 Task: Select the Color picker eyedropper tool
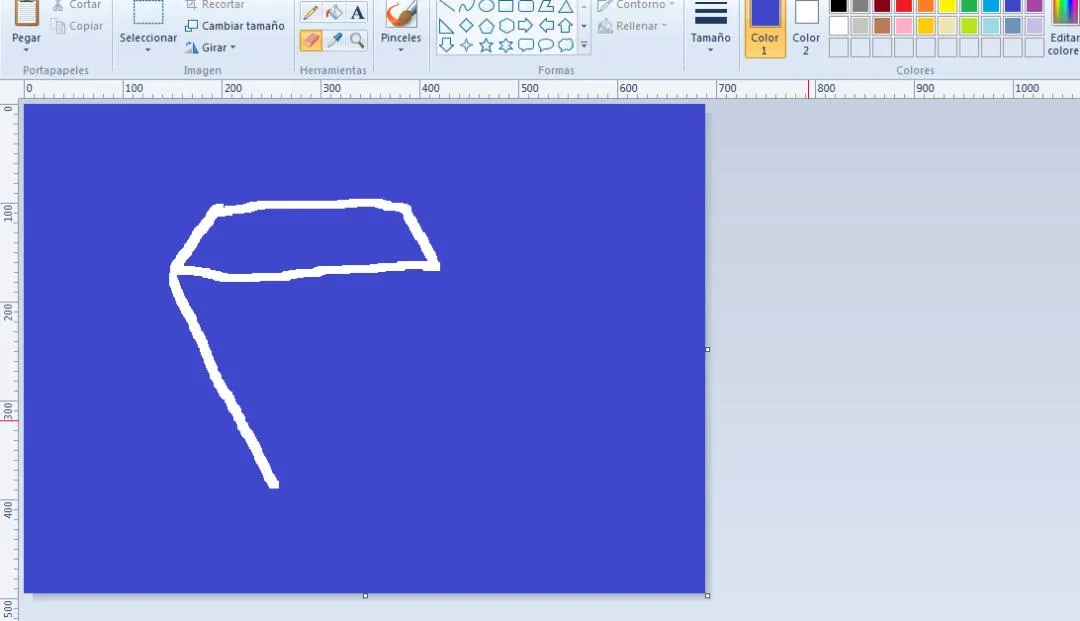(x=334, y=41)
